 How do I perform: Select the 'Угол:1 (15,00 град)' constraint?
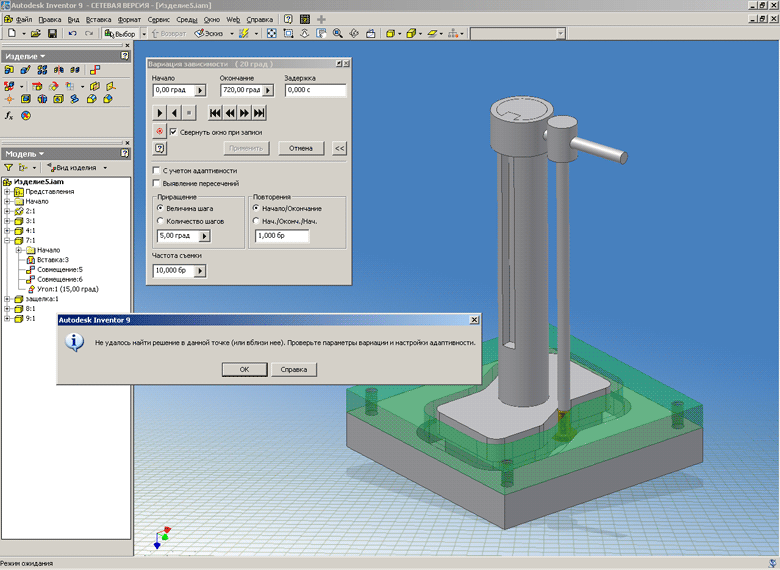point(68,289)
